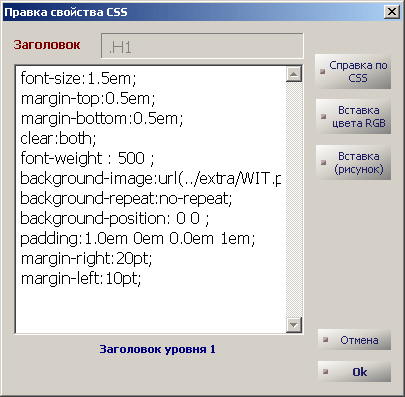Click the font-weight : 500 ; line
Image resolution: width=405 pixels, height=397 pixels.
coord(87,158)
